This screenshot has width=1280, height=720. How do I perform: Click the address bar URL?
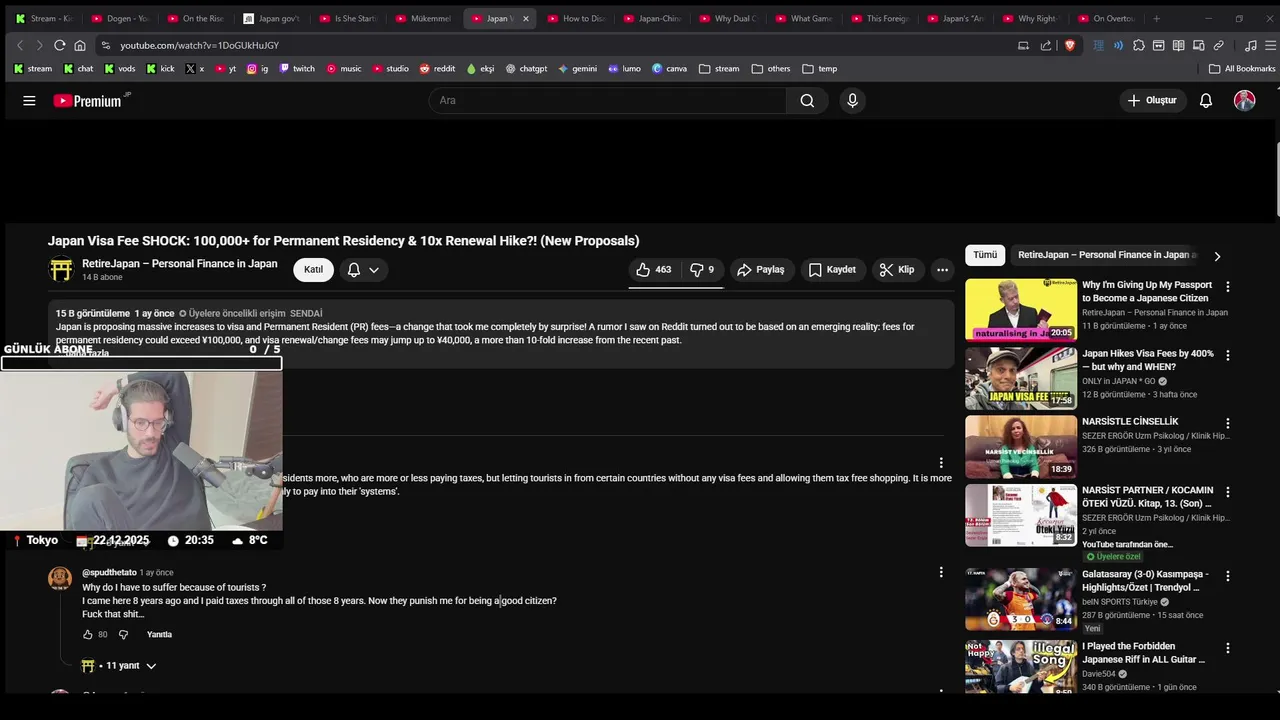199,45
